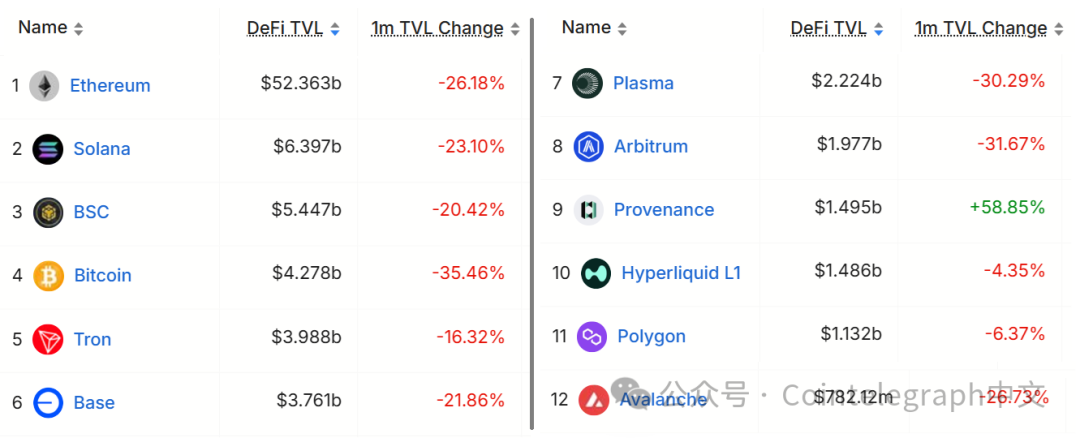The width and height of the screenshot is (1080, 438).
Task: Click the Plasma chain logo icon
Action: coord(587,83)
